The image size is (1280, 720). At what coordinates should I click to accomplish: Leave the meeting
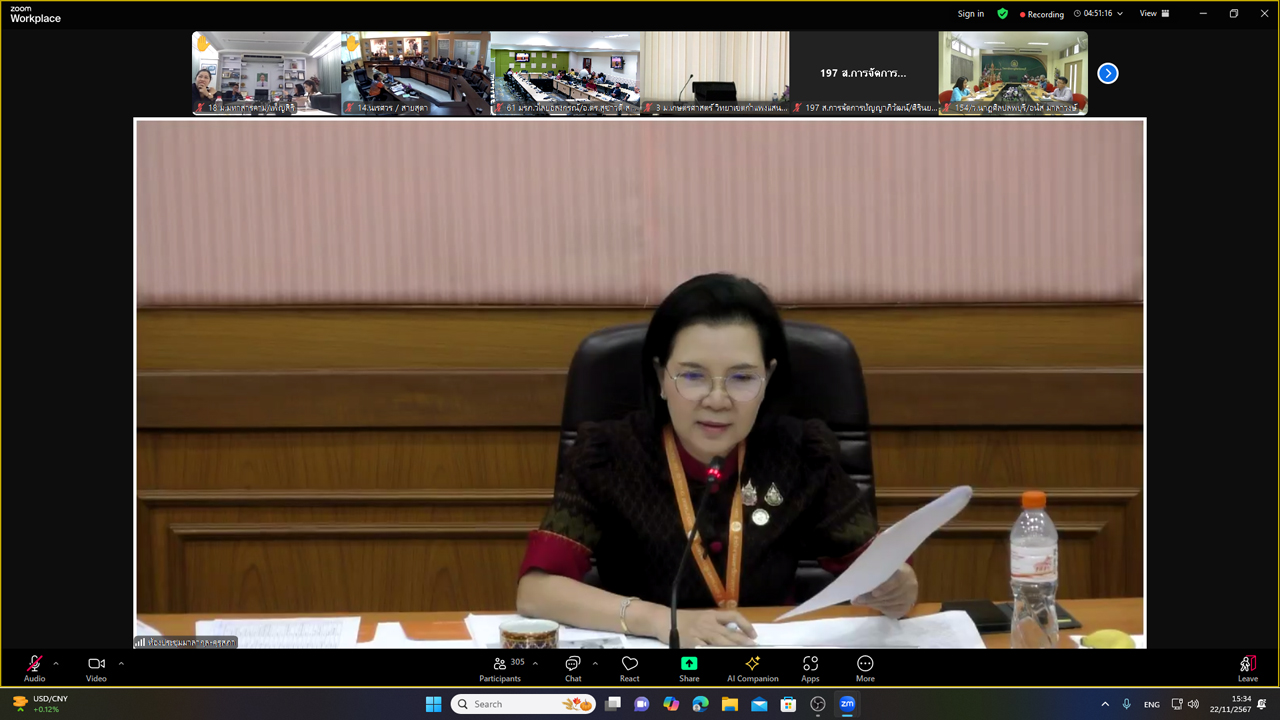pyautogui.click(x=1247, y=667)
